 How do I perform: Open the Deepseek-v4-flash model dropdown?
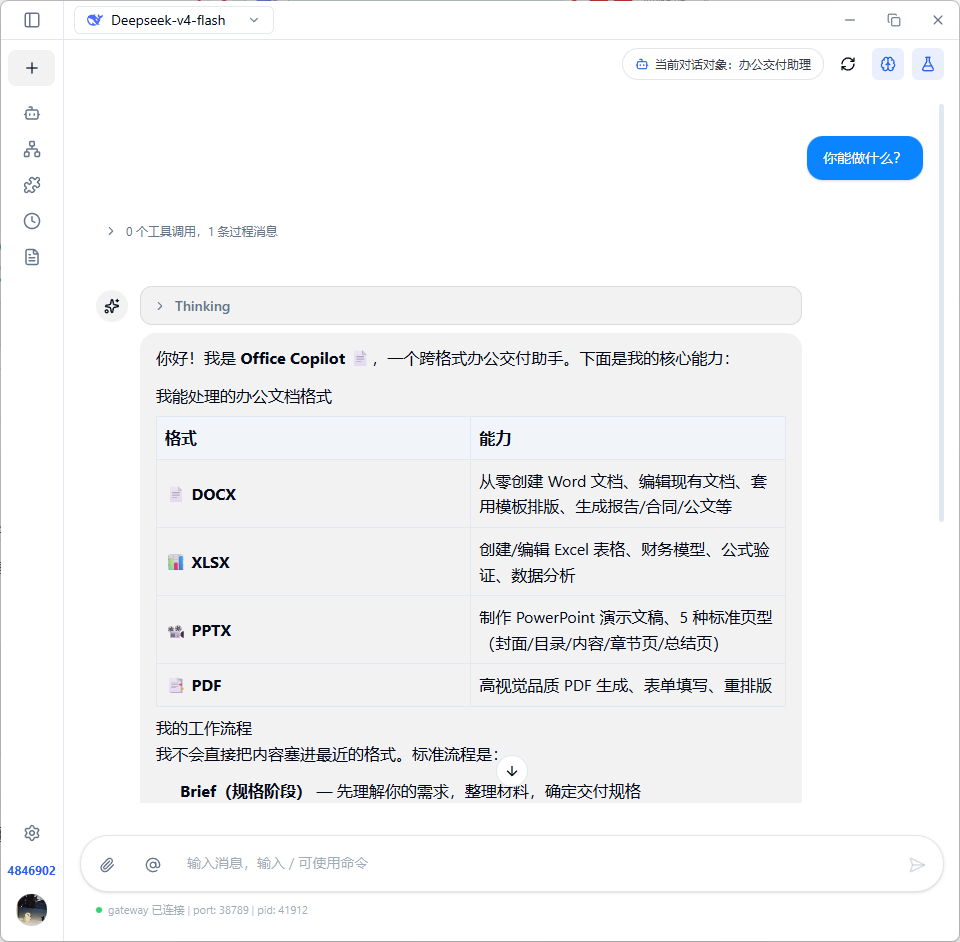(x=174, y=20)
